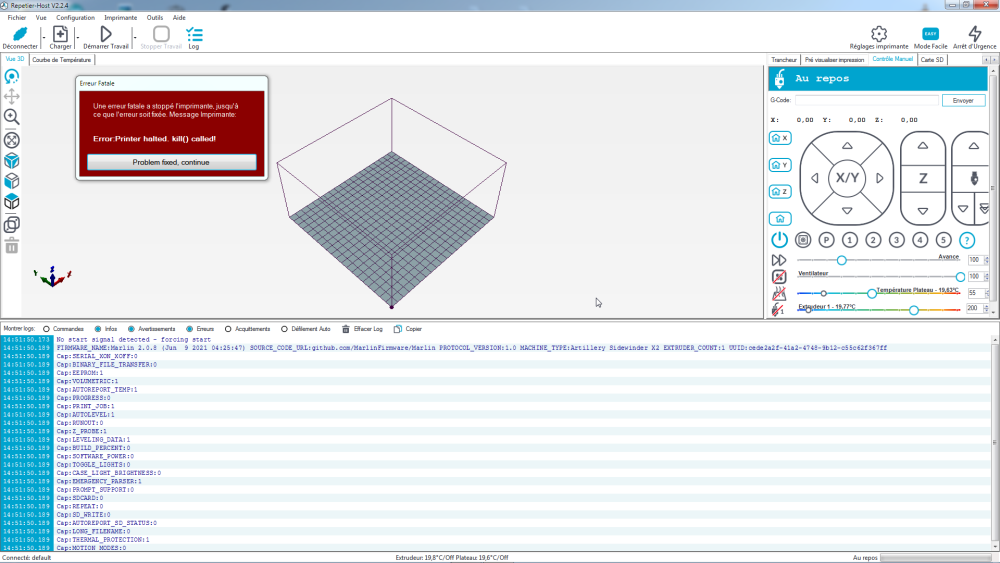1000x563 pixels.
Task: Open the Log toolbar icon
Action: point(194,34)
